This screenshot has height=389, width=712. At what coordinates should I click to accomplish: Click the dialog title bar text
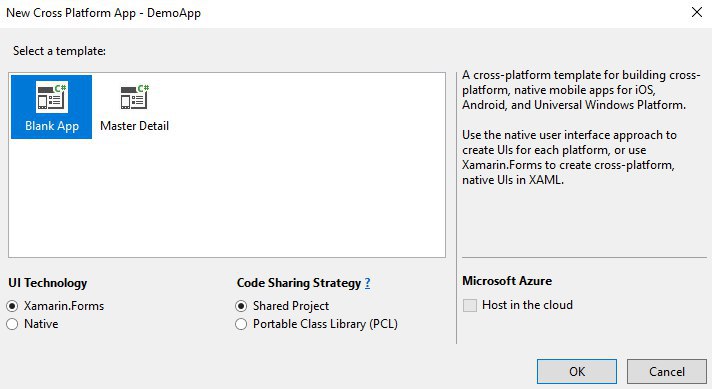[104, 13]
